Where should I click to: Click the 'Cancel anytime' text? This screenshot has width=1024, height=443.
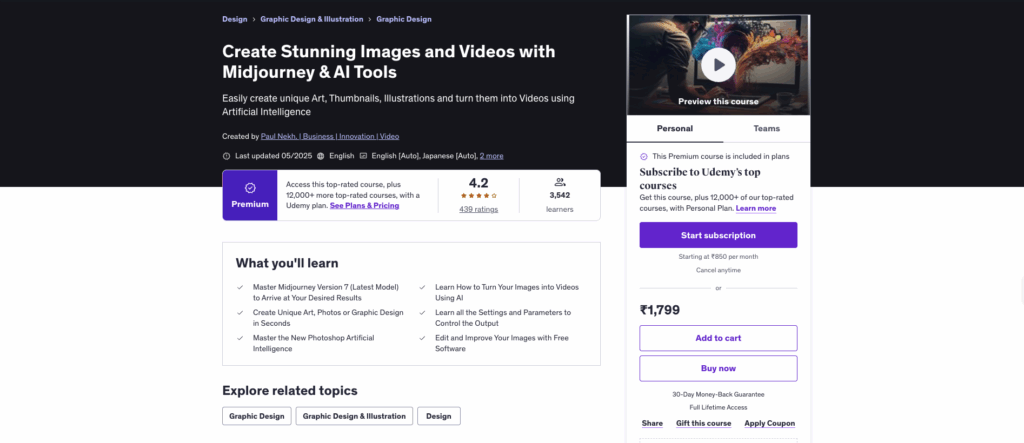coord(718,270)
